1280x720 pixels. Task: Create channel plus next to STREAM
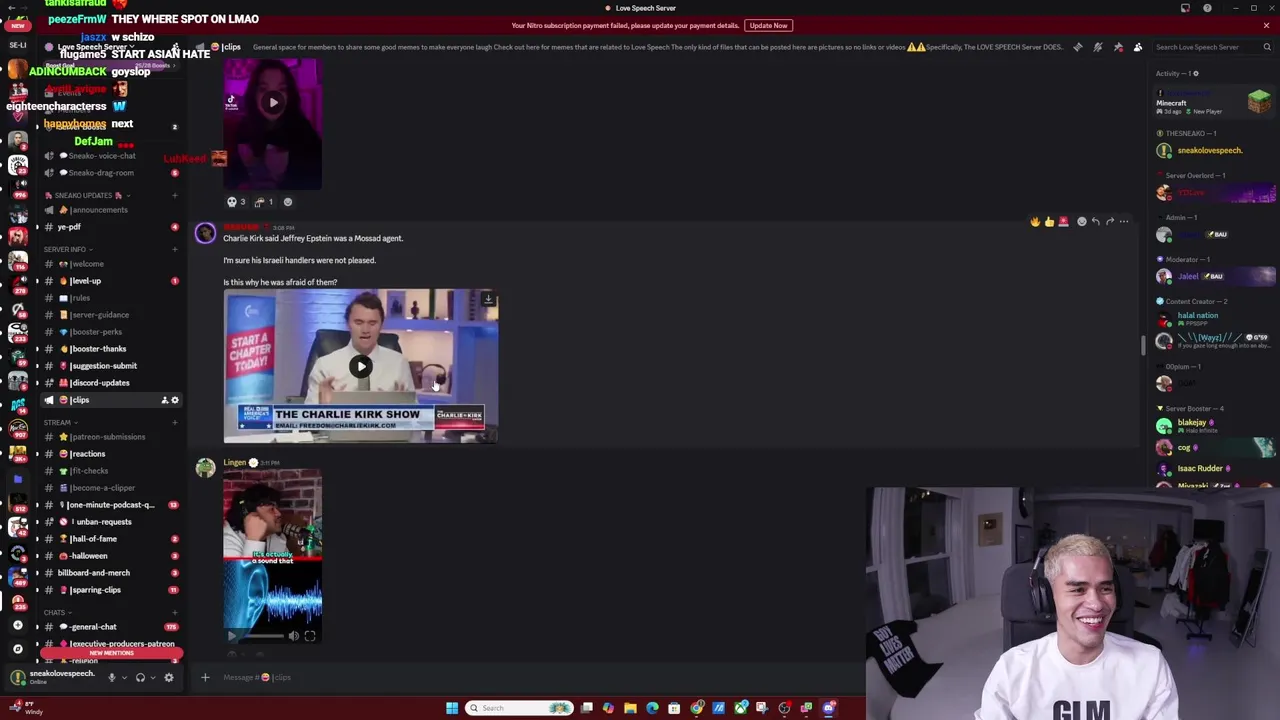click(x=174, y=423)
